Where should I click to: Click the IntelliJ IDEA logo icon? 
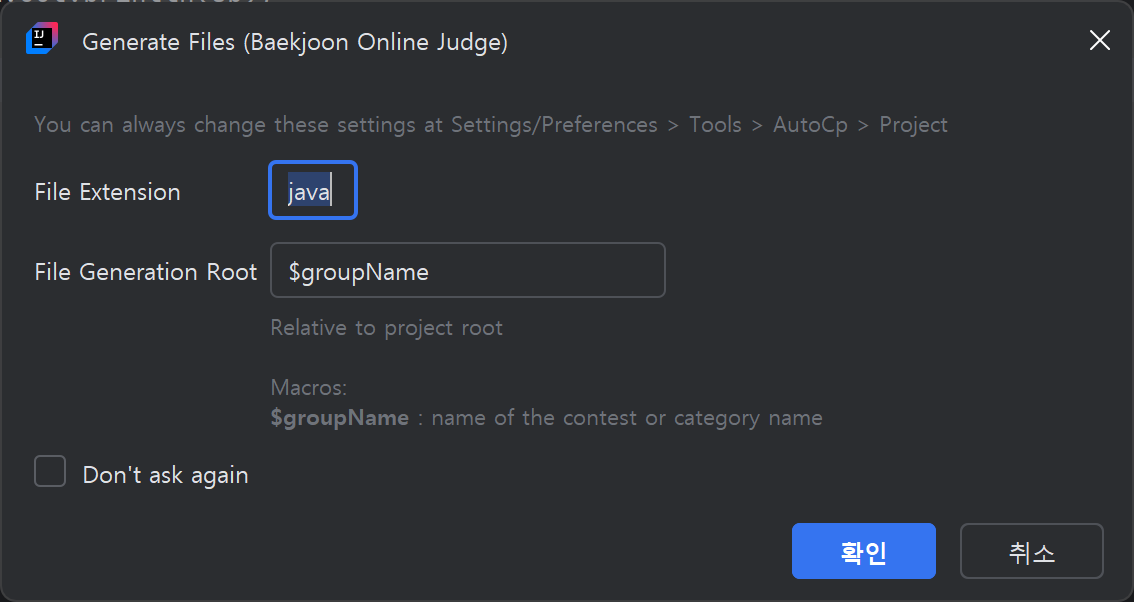(42, 39)
